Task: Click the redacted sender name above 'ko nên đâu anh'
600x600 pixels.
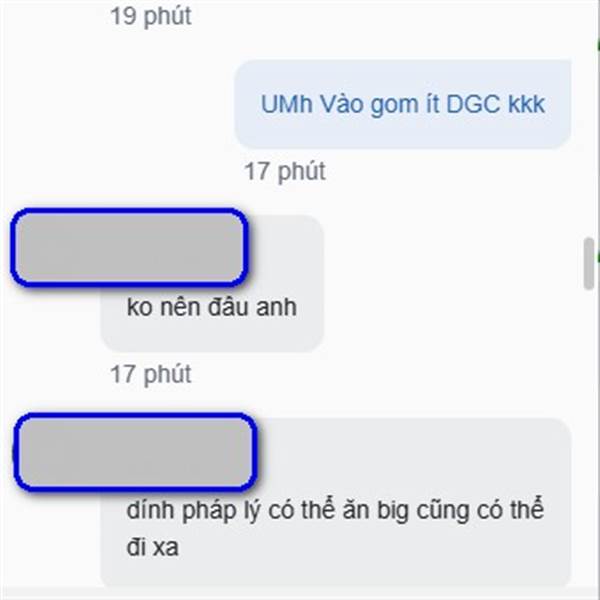Action: click(x=129, y=248)
